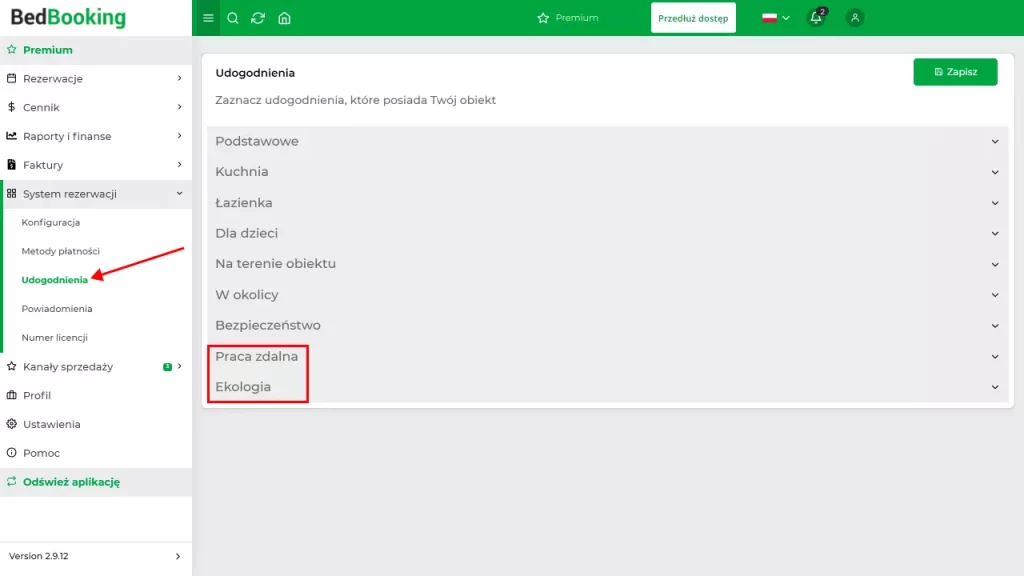Toggle the sidebar with the hamburger icon
Image resolution: width=1024 pixels, height=576 pixels.
pyautogui.click(x=207, y=17)
